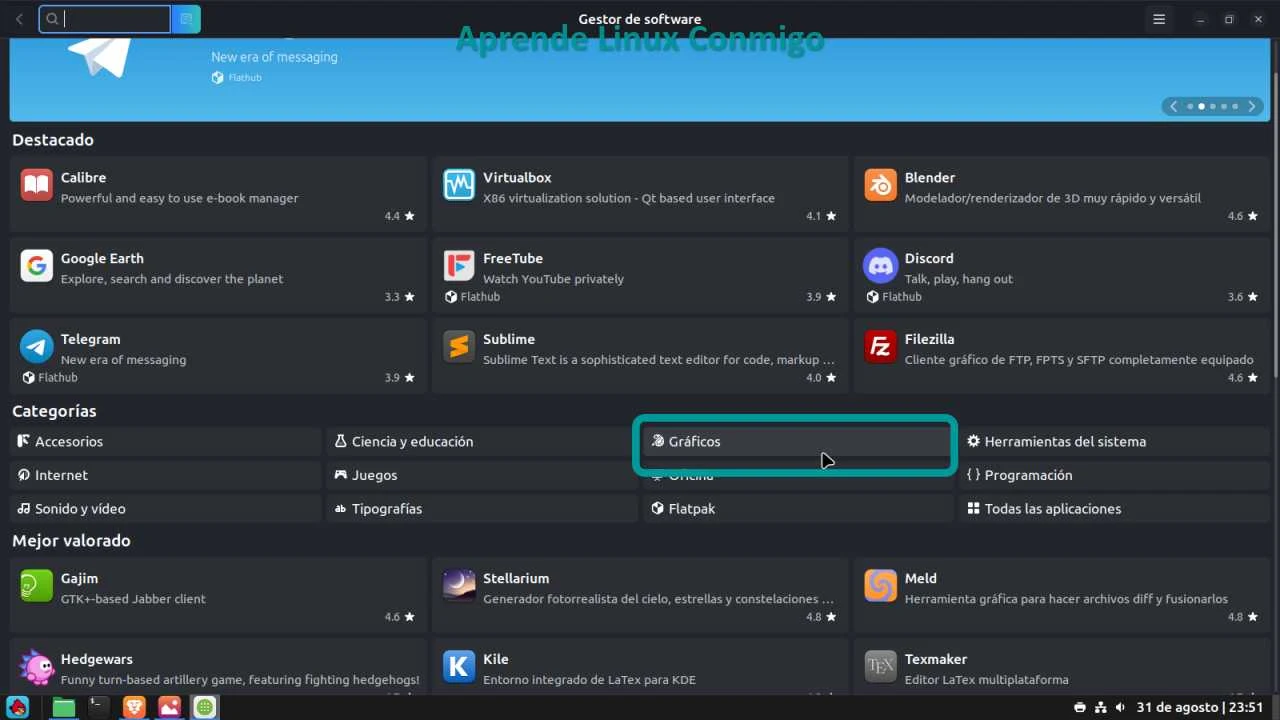Browse the Internet category
The image size is (1280, 720).
pyautogui.click(x=166, y=475)
